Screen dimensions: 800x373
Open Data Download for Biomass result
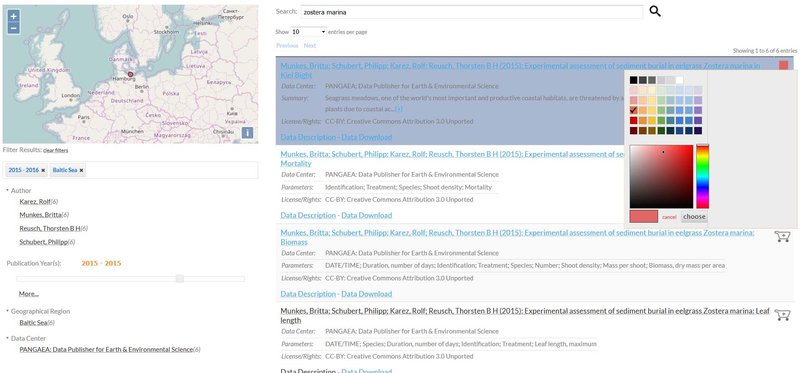point(366,294)
